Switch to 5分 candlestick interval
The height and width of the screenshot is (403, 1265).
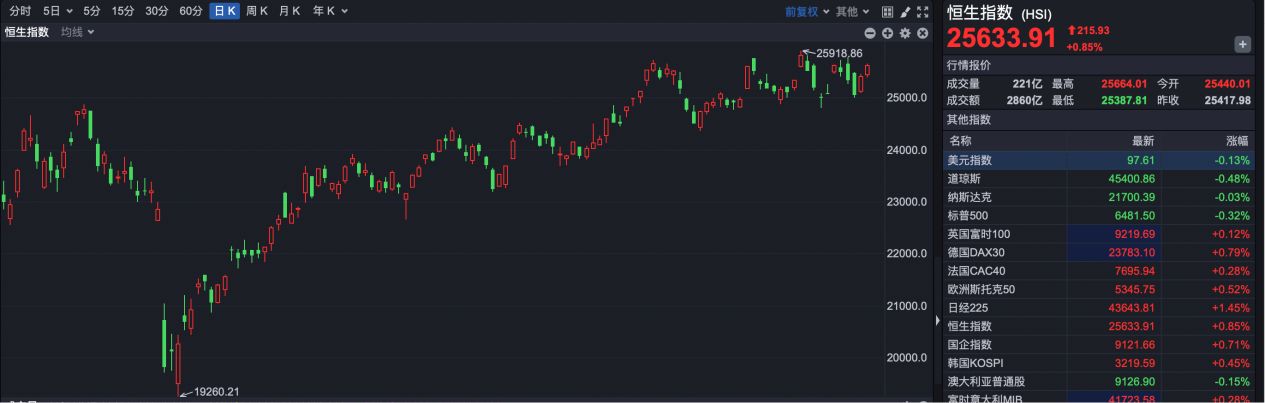click(x=92, y=11)
